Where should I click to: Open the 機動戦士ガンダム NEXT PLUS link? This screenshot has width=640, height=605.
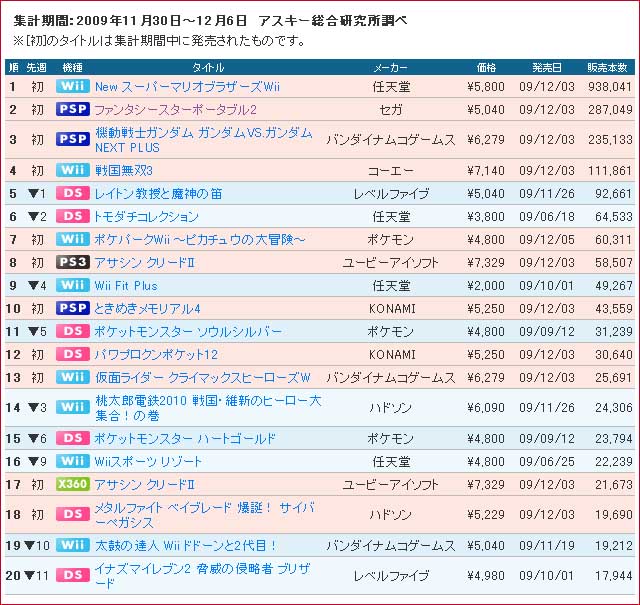[x=204, y=140]
